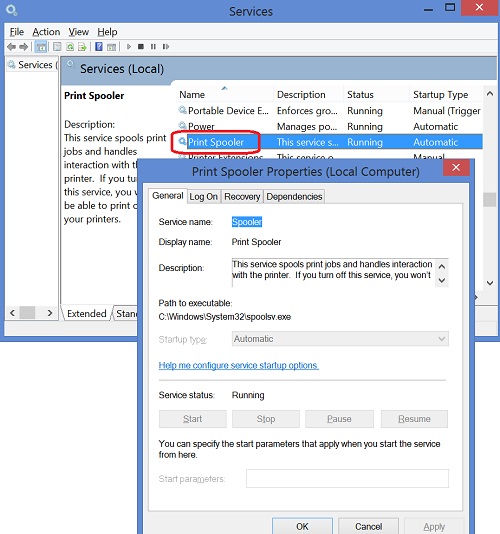Click the services list vertical scrollbar thumb
This screenshot has width=500, height=534.
[490, 200]
